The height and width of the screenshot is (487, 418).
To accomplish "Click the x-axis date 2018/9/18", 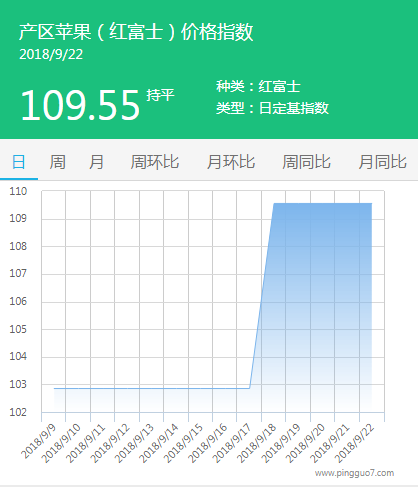I will tap(257, 443).
